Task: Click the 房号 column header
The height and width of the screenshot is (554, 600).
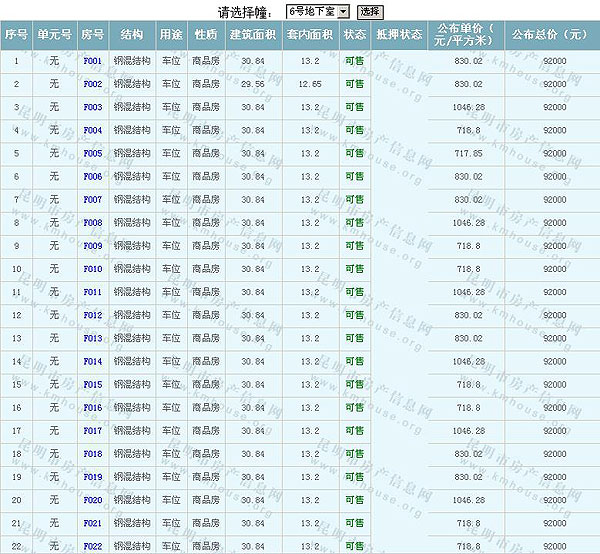Action: [x=92, y=34]
